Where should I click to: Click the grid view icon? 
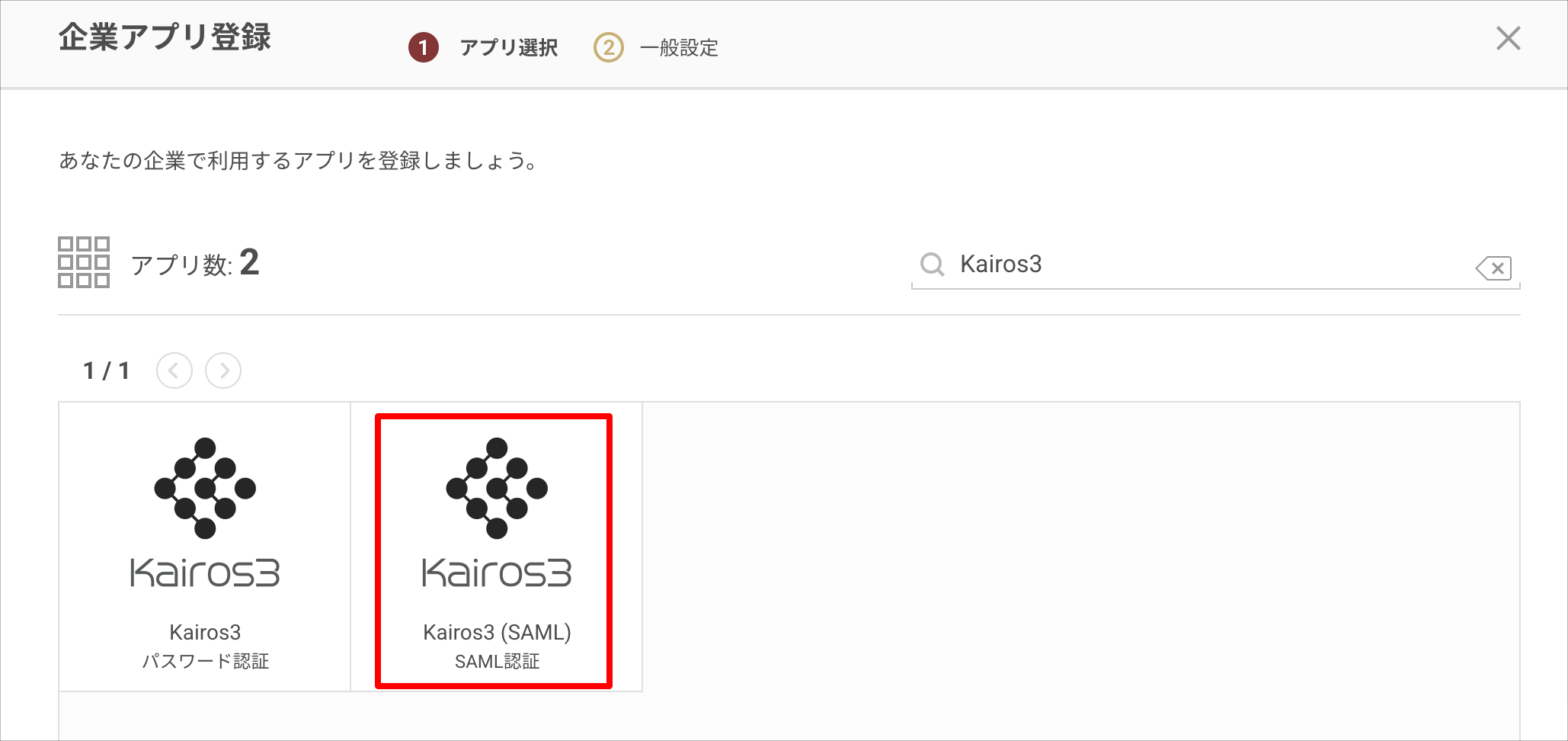point(84,262)
